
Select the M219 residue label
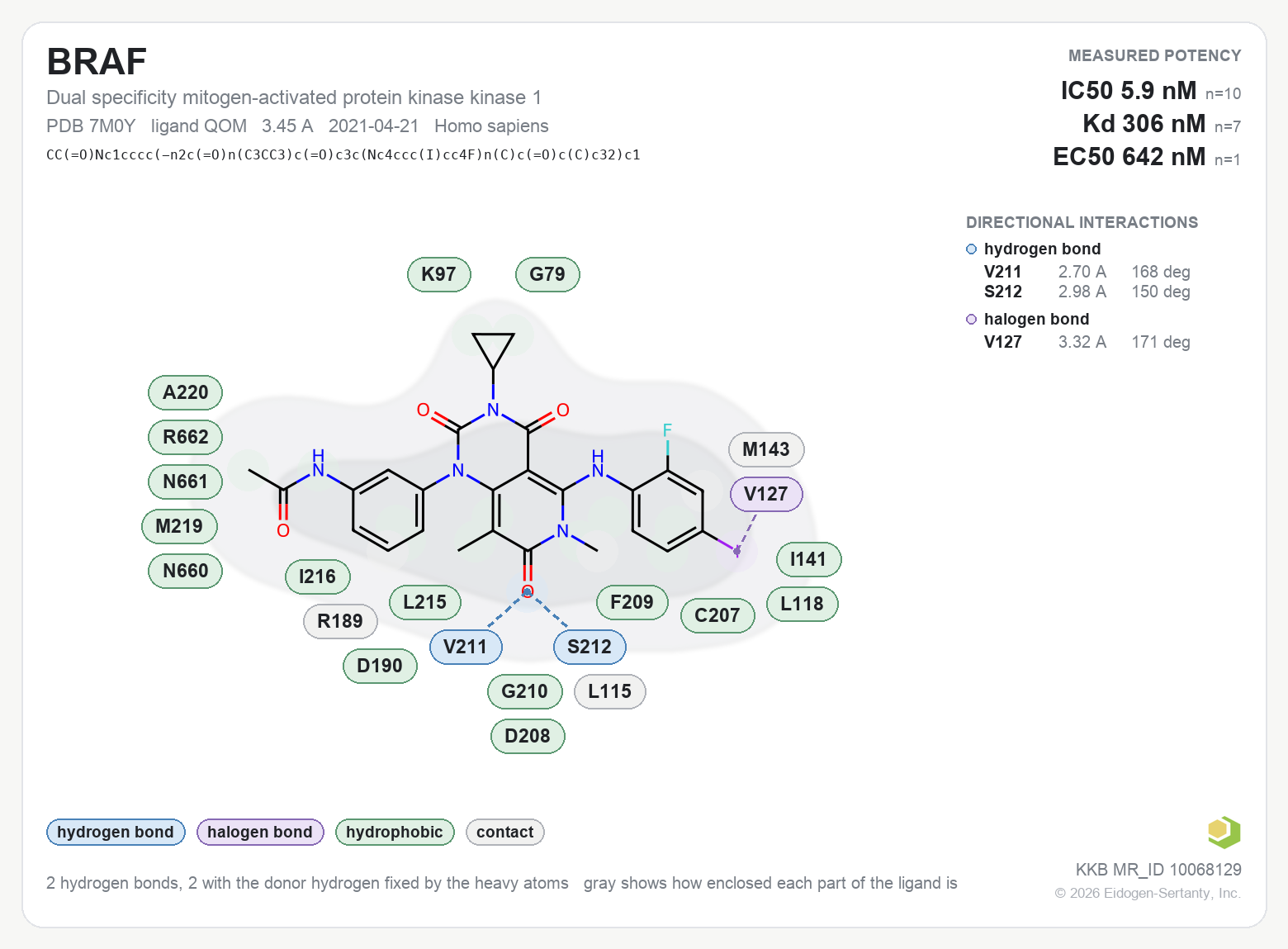[179, 526]
